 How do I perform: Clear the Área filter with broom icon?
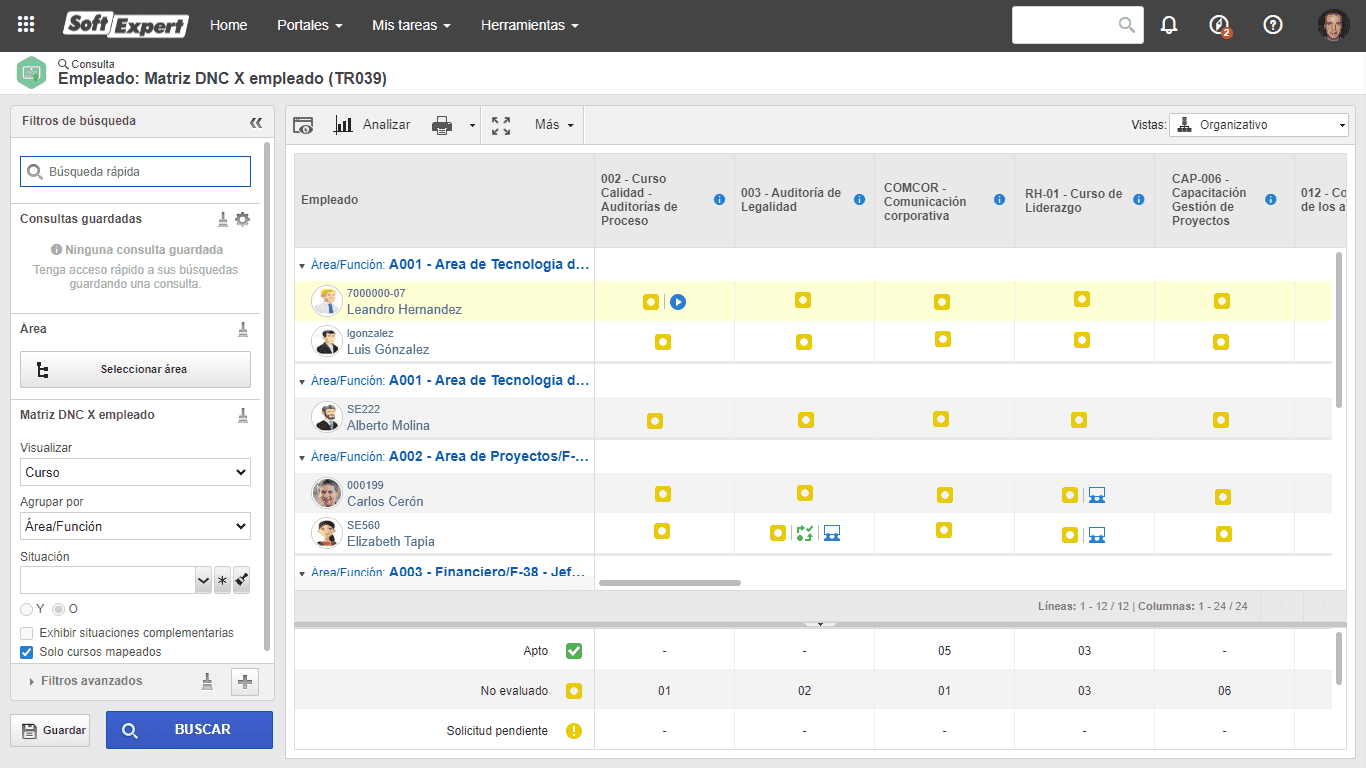[x=243, y=329]
